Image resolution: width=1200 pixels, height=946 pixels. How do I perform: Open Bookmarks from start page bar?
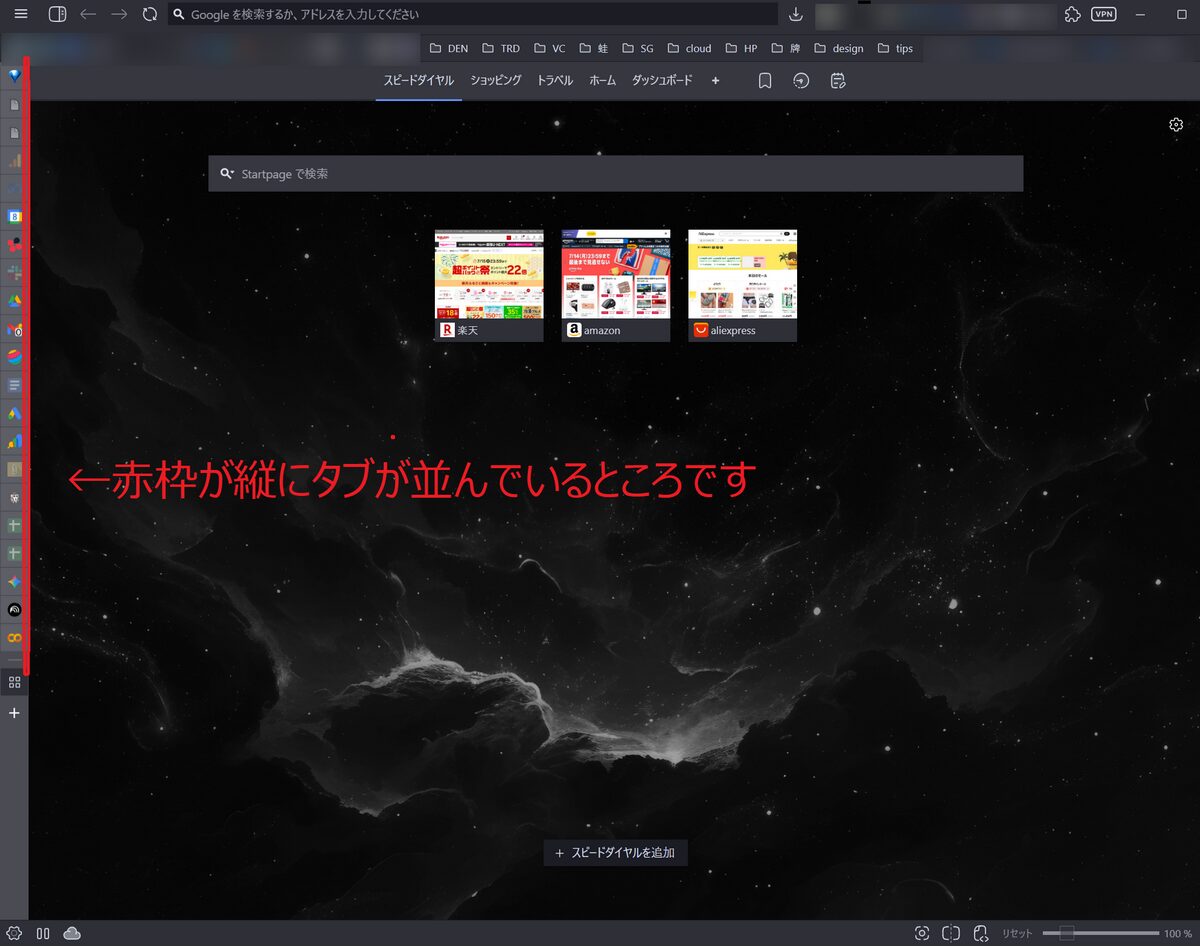point(765,81)
